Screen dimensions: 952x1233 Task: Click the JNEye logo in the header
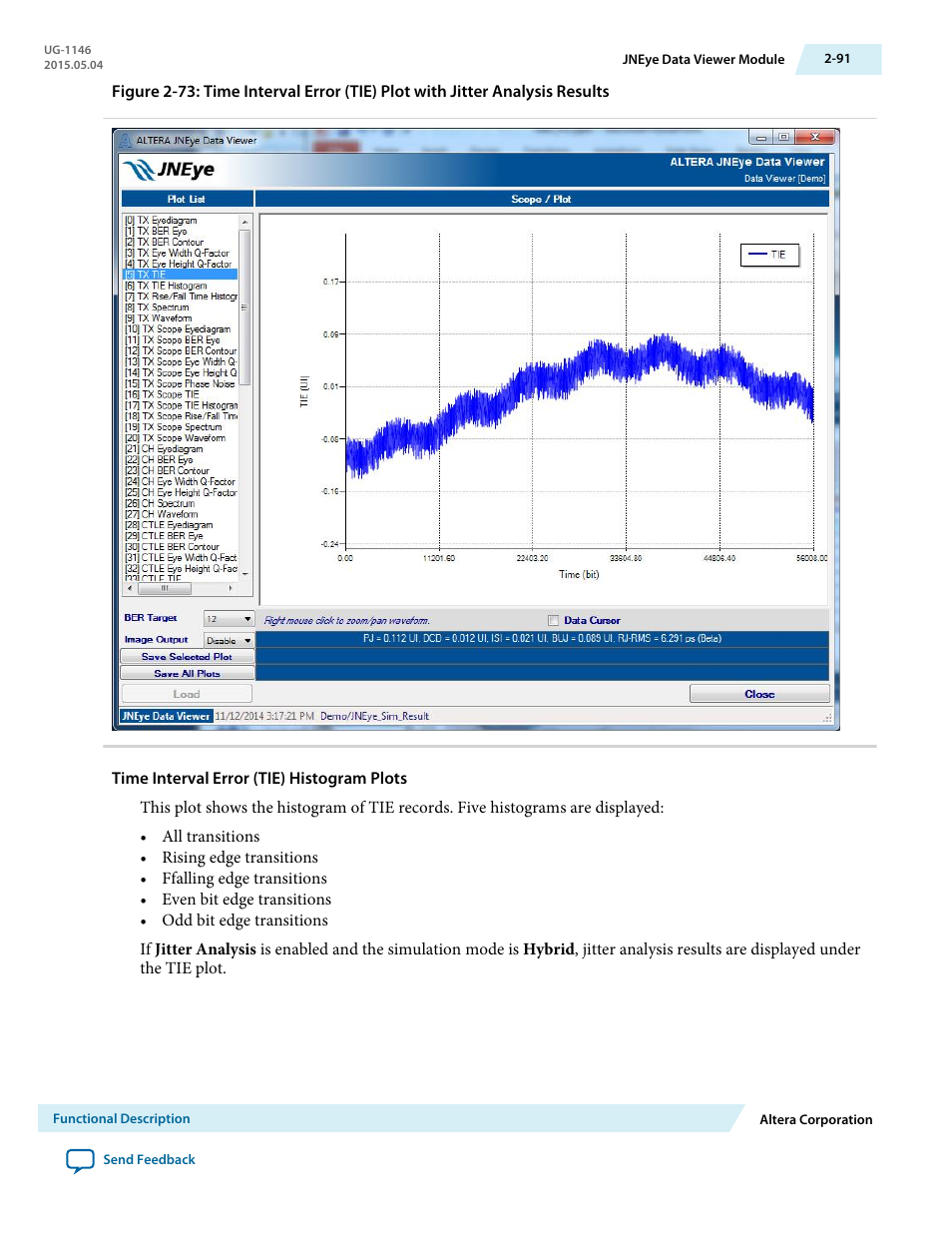click(x=169, y=170)
